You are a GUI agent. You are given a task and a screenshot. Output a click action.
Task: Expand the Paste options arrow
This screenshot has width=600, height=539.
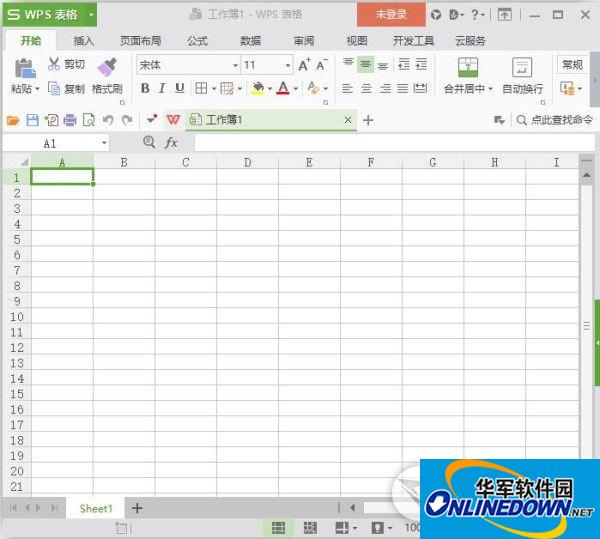tap(38, 89)
